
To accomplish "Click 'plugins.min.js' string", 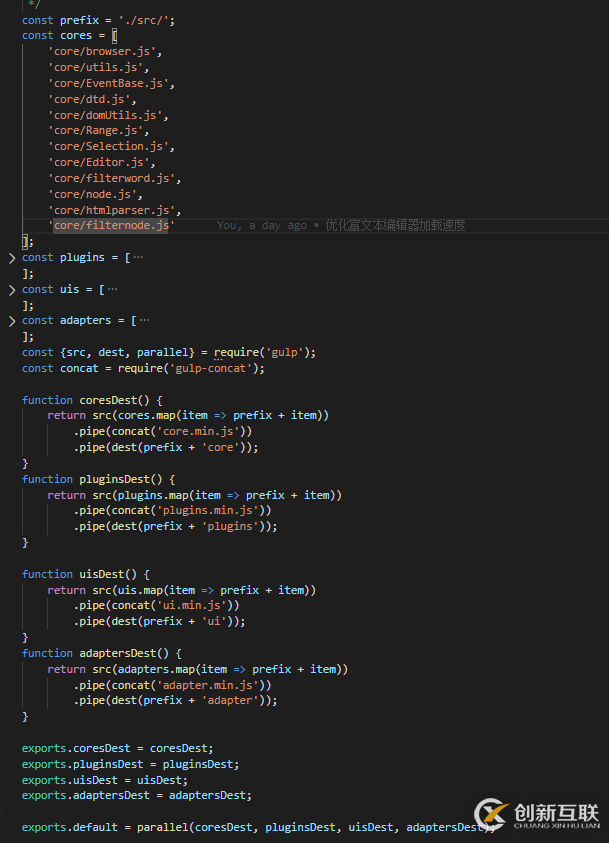I will [207, 511].
